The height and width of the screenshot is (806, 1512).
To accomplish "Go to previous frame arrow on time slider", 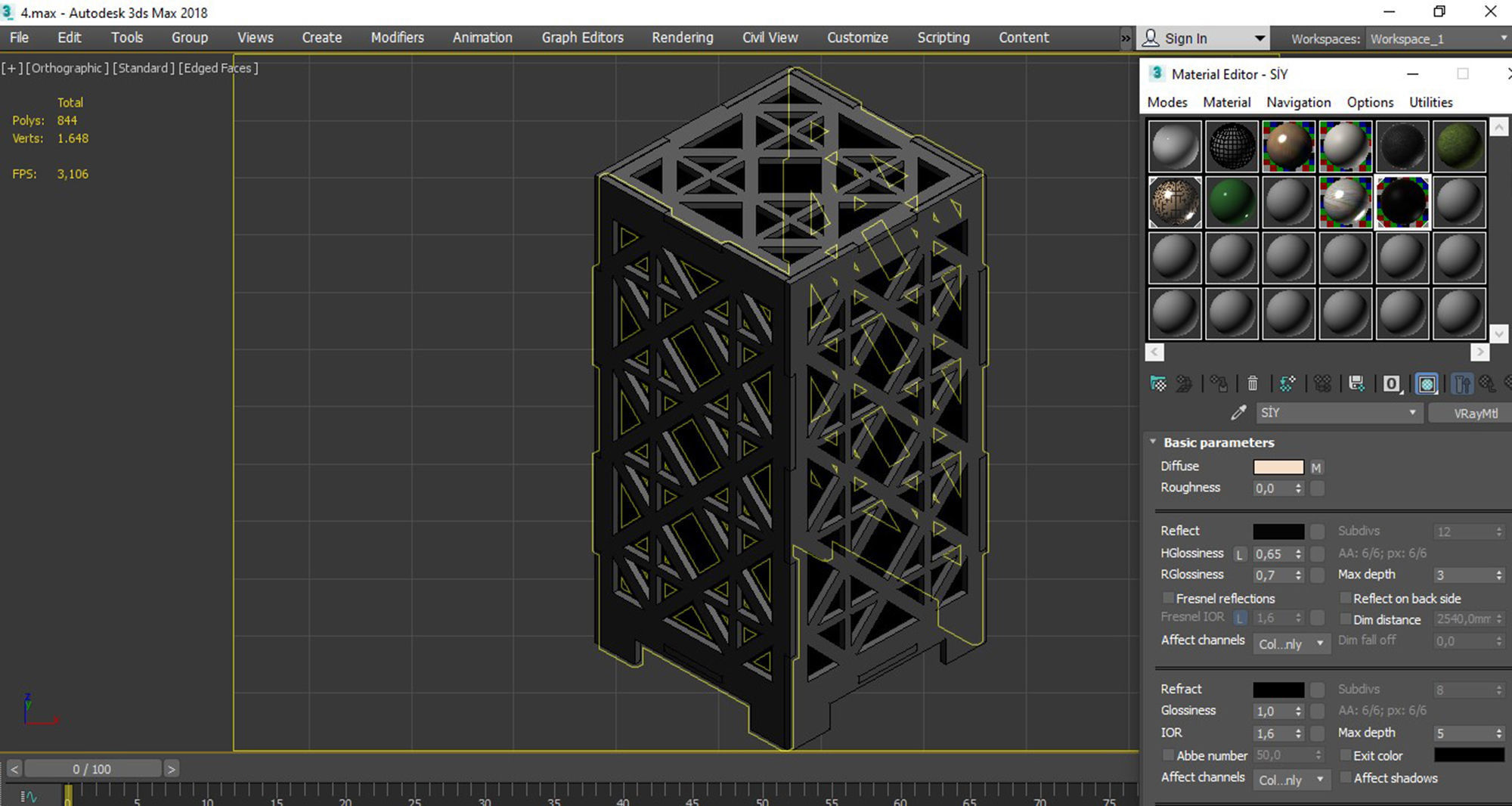I will pyautogui.click(x=14, y=769).
